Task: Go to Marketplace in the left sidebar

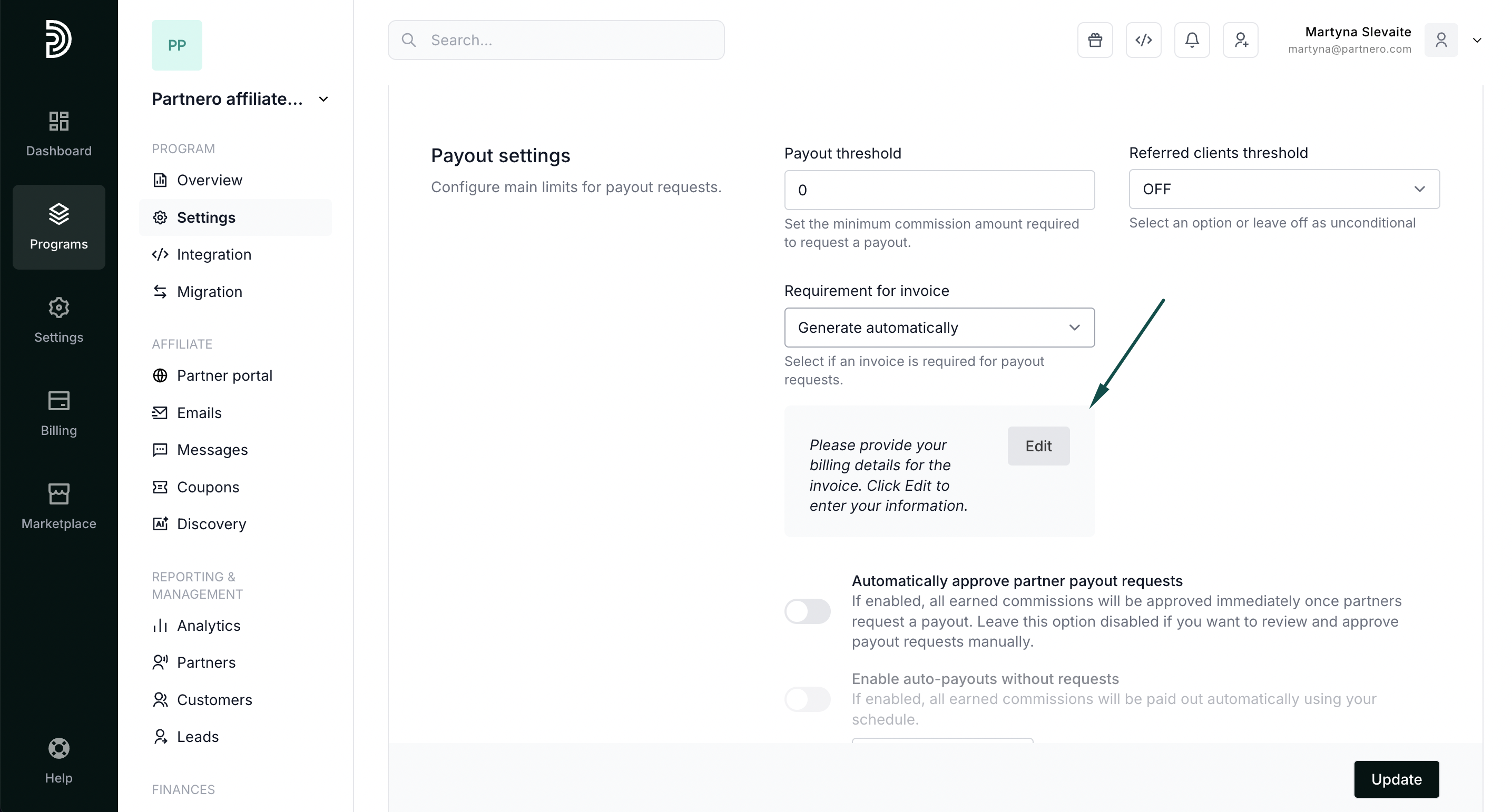Action: coord(58,507)
